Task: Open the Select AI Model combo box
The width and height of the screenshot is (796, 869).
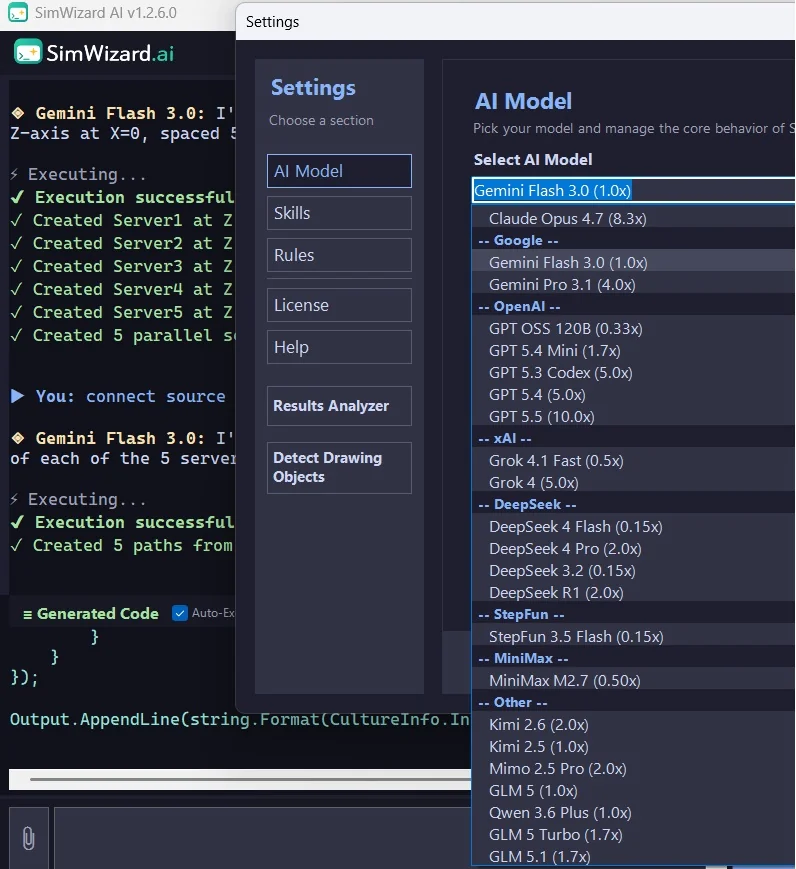Action: click(634, 190)
